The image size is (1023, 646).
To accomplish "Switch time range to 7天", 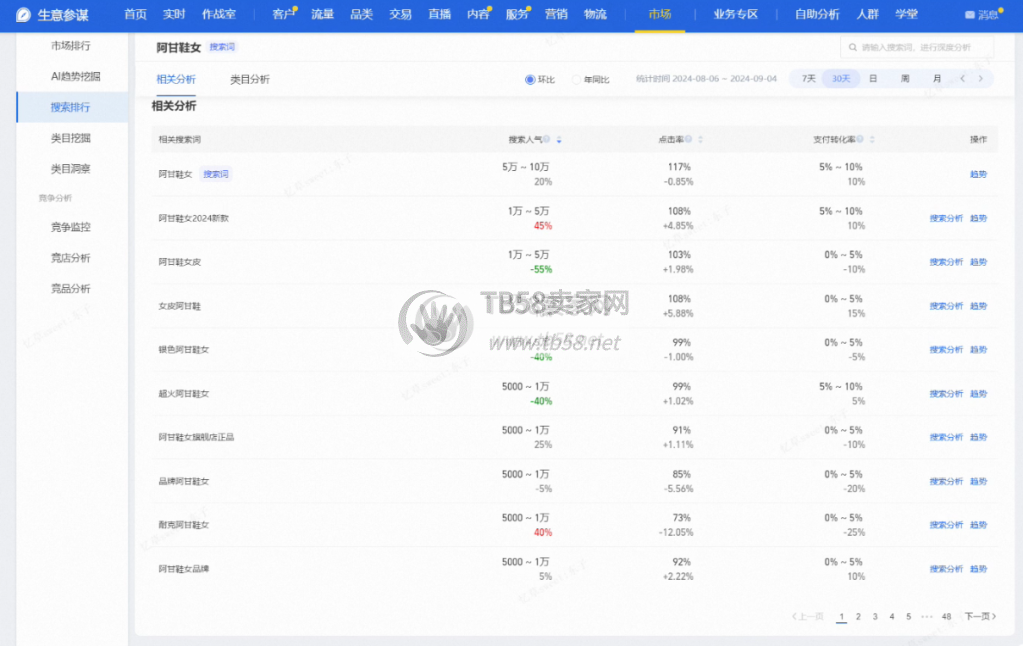I will tap(808, 79).
